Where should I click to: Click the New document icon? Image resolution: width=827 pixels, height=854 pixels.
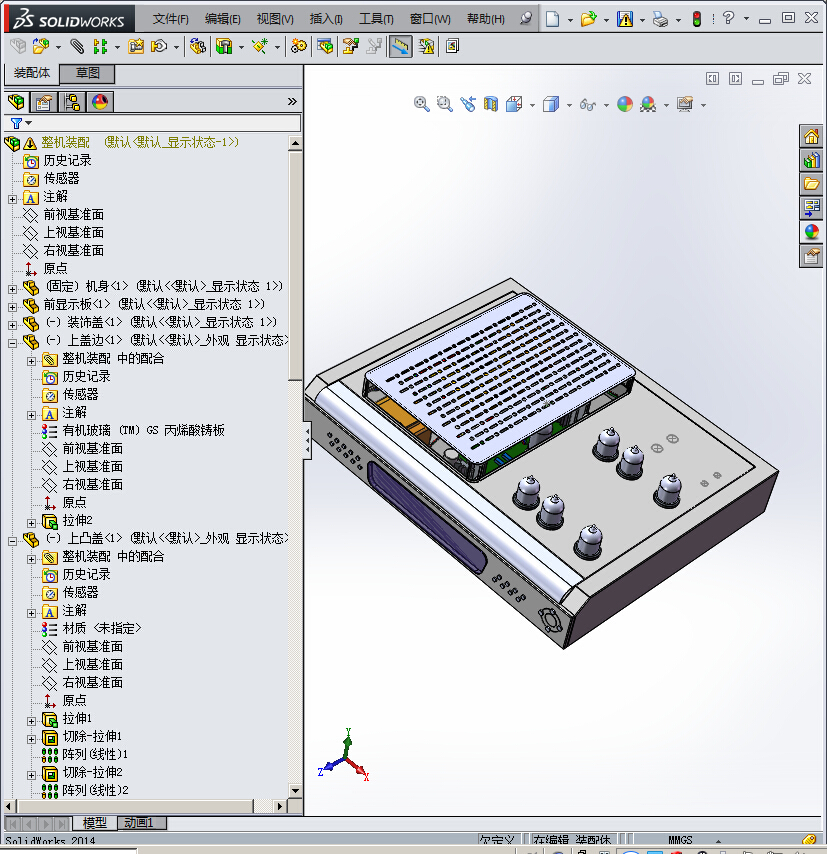[553, 19]
